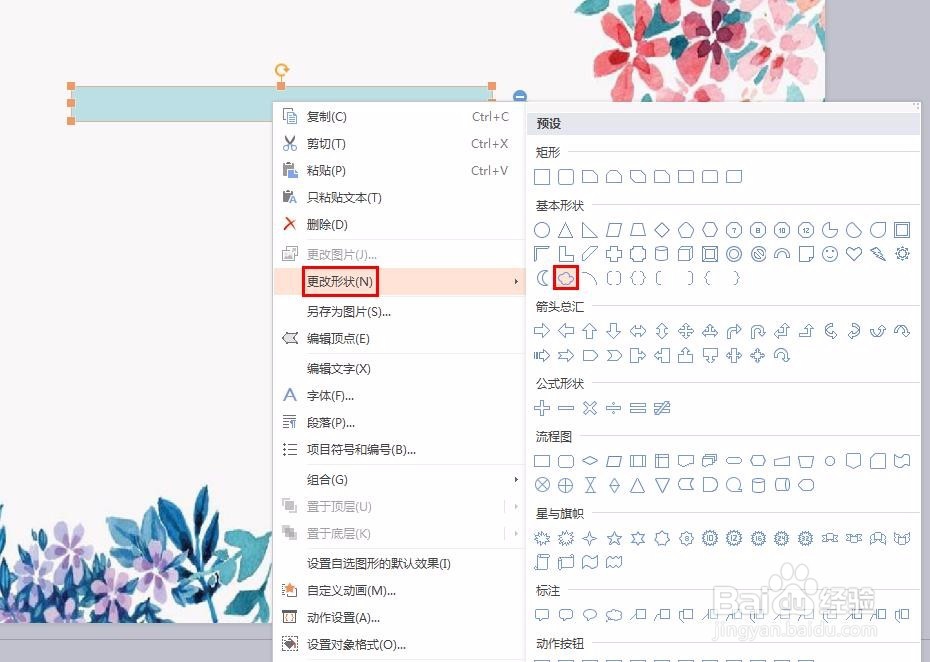Expand the 置于底层(K) submenu arrow
Screen dimensions: 930x662
tap(516, 533)
